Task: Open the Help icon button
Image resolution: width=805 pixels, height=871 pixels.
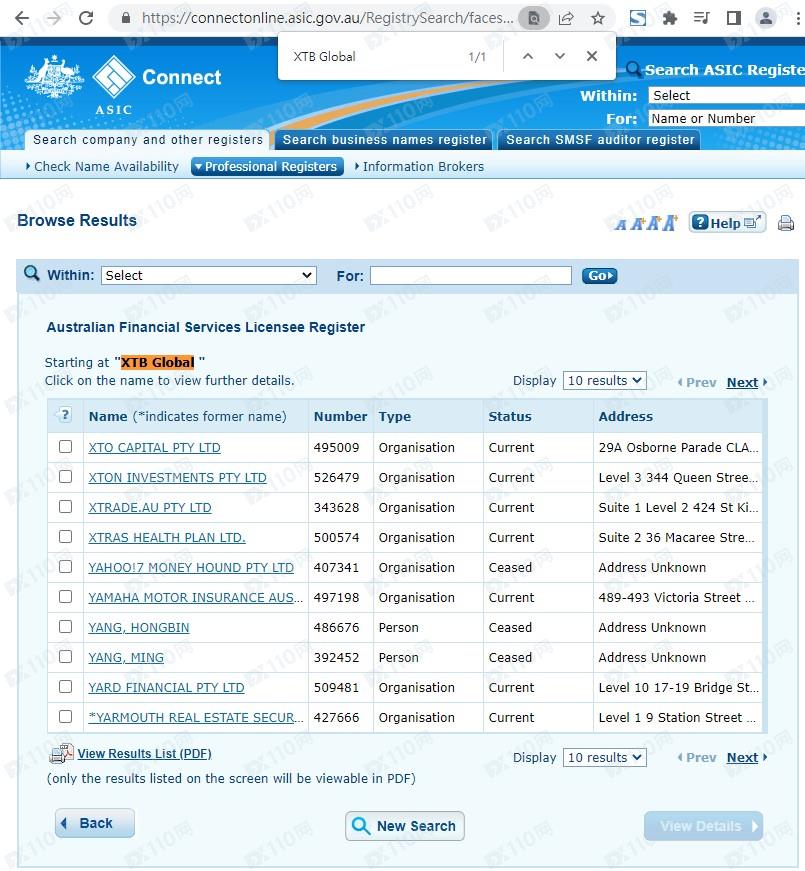Action: [727, 223]
